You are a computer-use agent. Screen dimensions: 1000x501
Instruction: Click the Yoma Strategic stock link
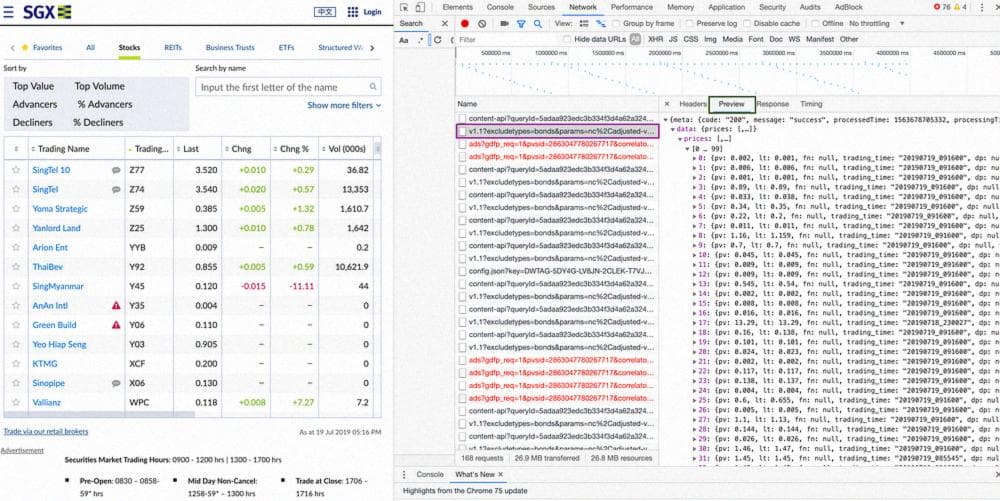click(60, 209)
